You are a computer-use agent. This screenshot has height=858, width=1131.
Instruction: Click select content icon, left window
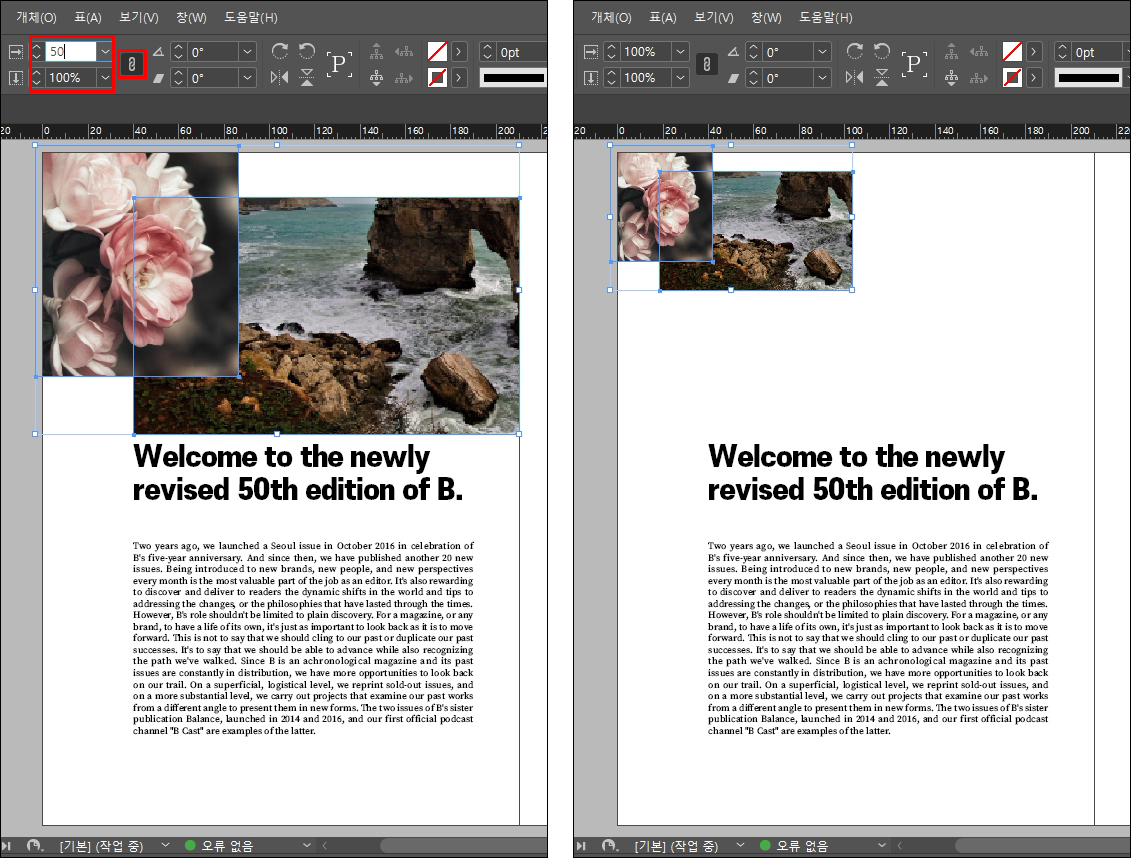pos(377,77)
